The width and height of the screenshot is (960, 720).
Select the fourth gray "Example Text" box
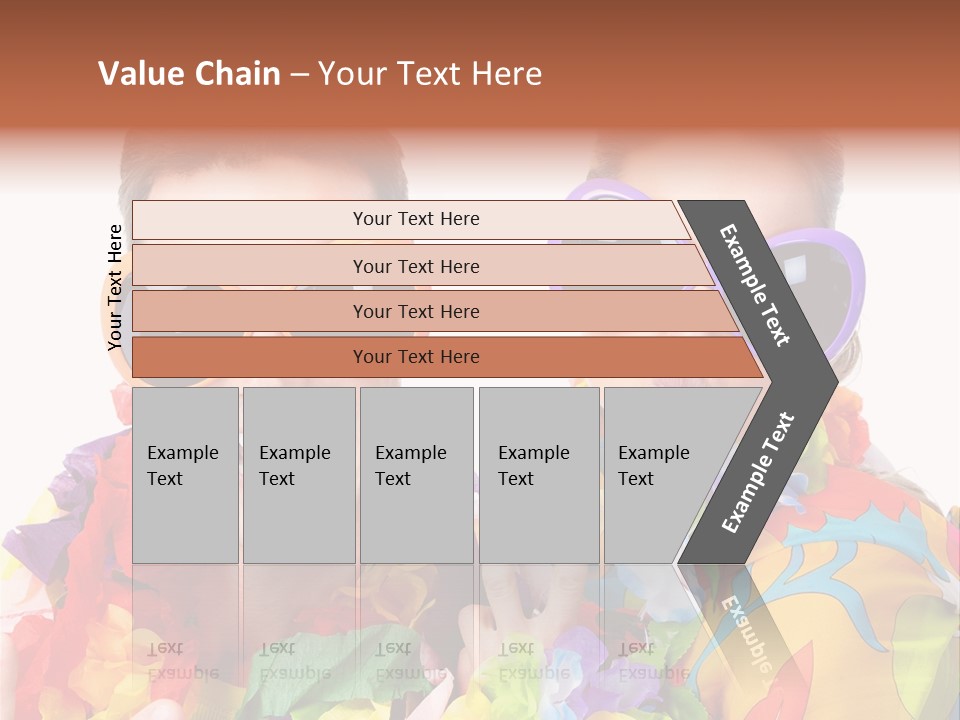click(538, 475)
